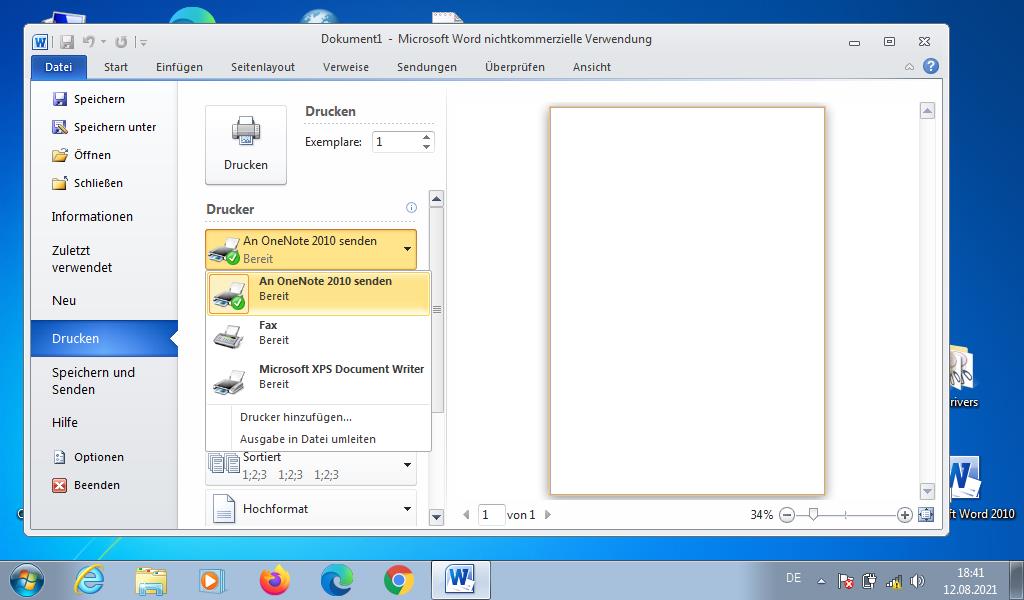The height and width of the screenshot is (600, 1024).
Task: Click the Undo icon in quick access toolbar
Action: click(x=88, y=42)
